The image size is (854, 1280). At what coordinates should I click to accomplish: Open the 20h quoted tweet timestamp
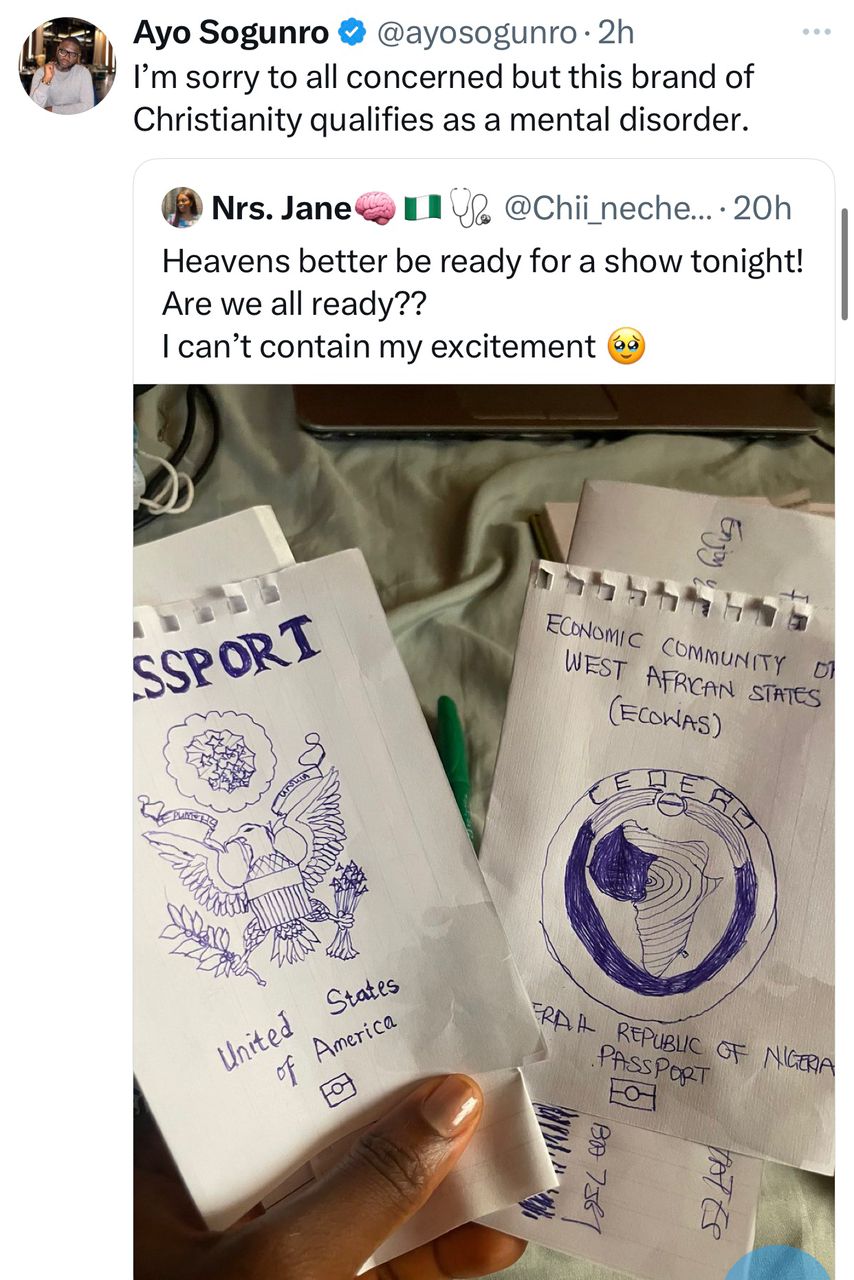click(x=762, y=209)
